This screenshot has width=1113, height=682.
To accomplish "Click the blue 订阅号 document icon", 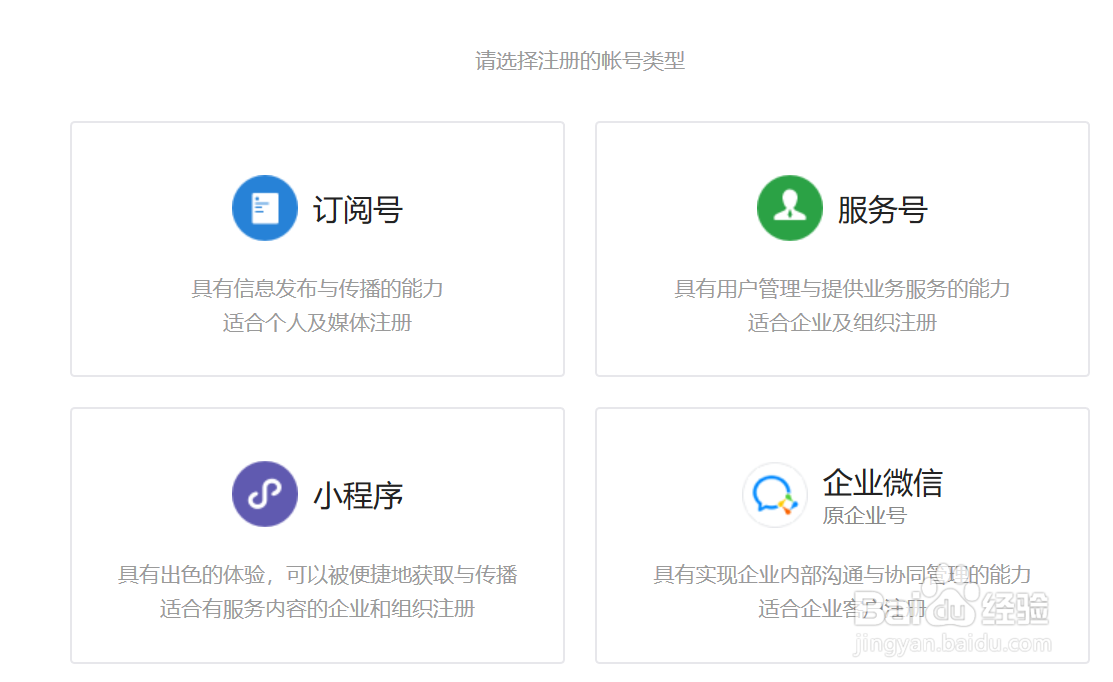I will [265, 208].
